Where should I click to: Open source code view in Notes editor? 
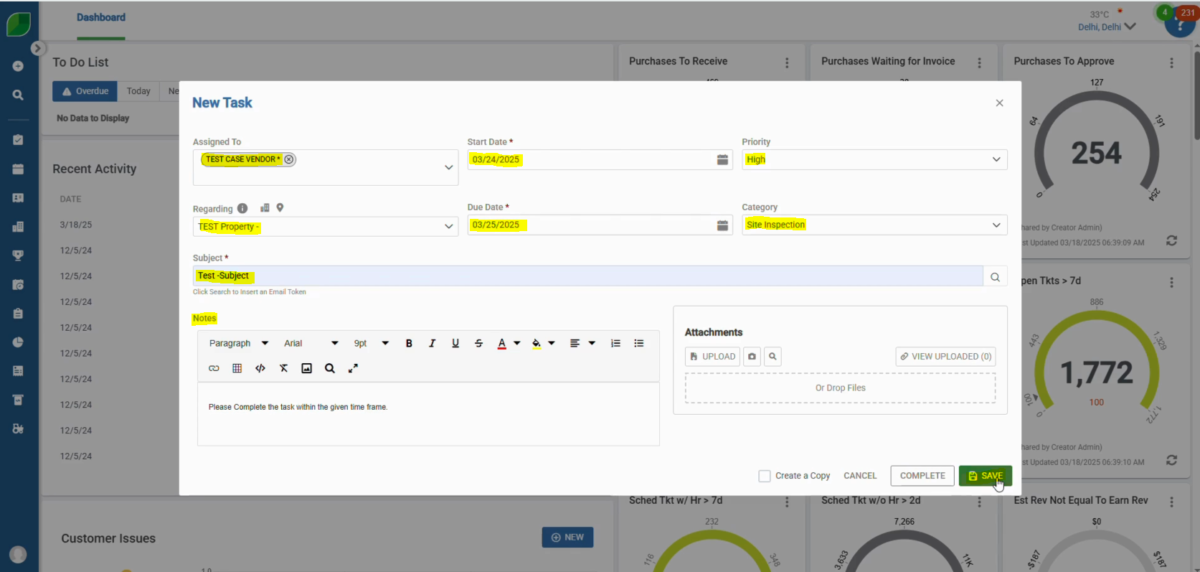point(260,368)
